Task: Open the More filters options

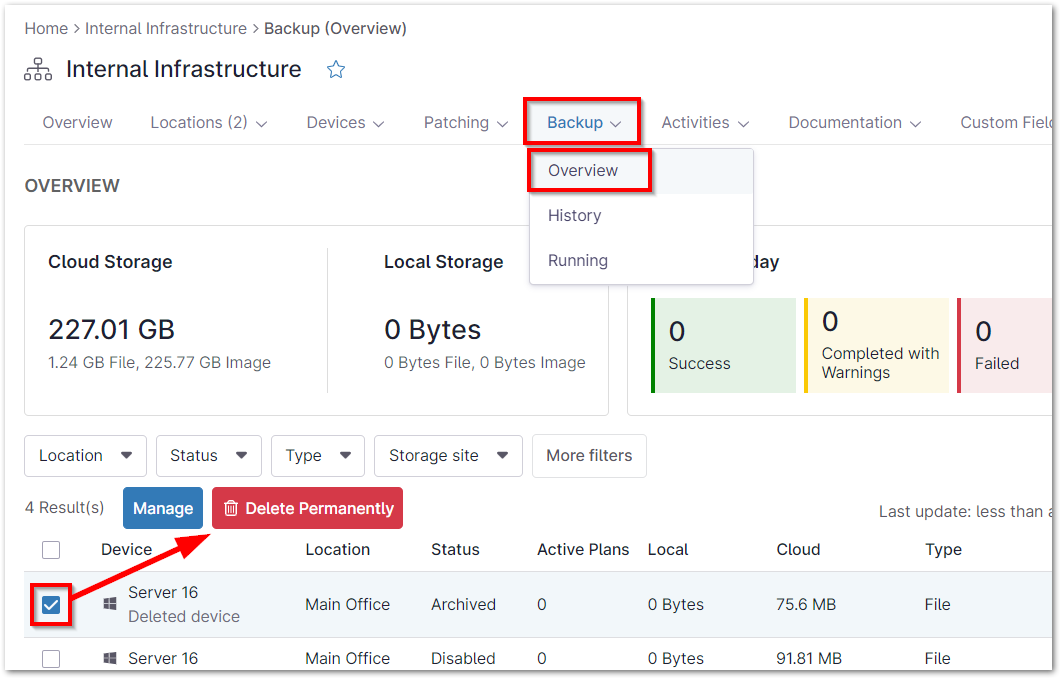Action: [589, 456]
